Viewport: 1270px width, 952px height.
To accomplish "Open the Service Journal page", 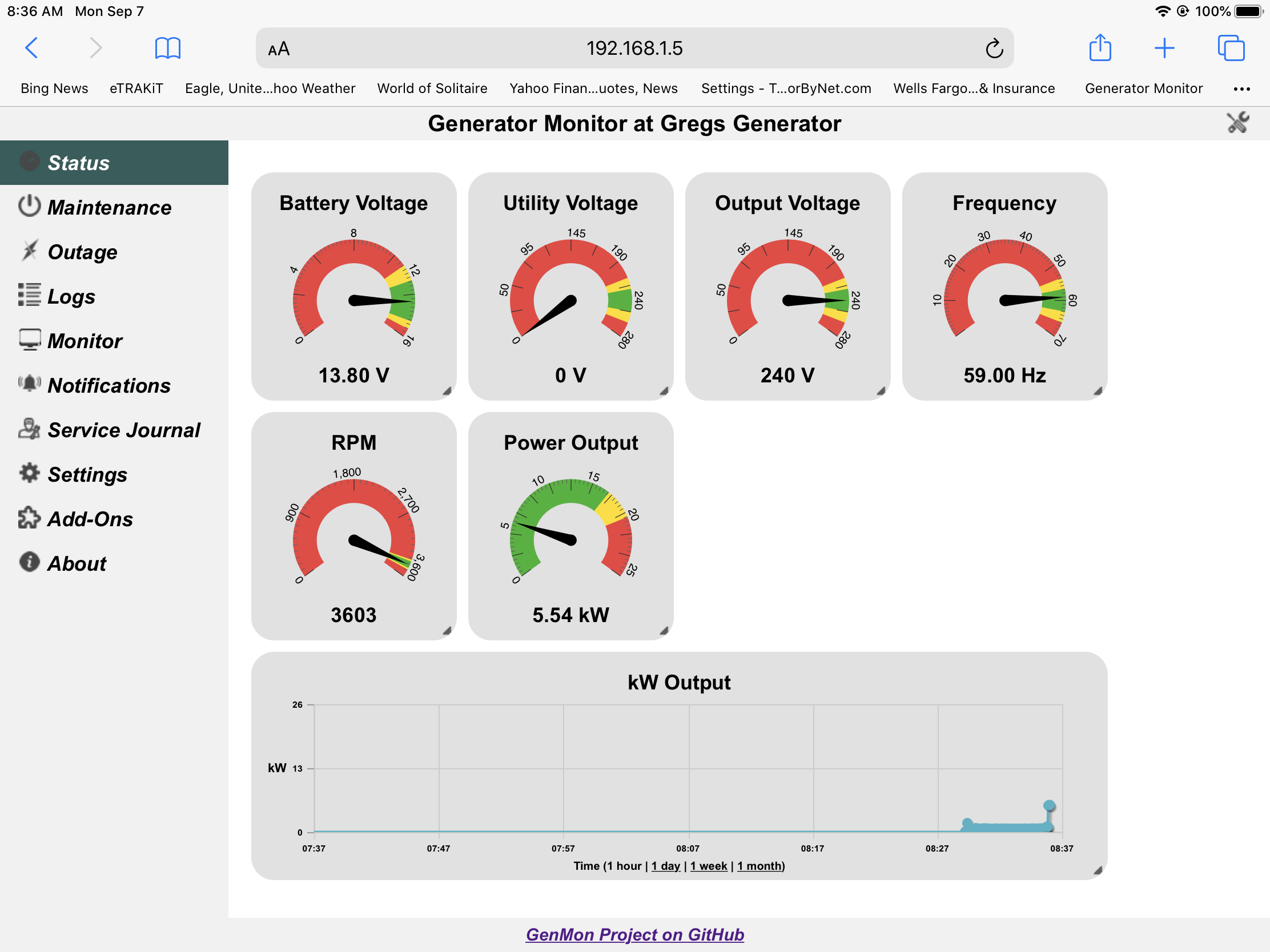I will (x=123, y=430).
